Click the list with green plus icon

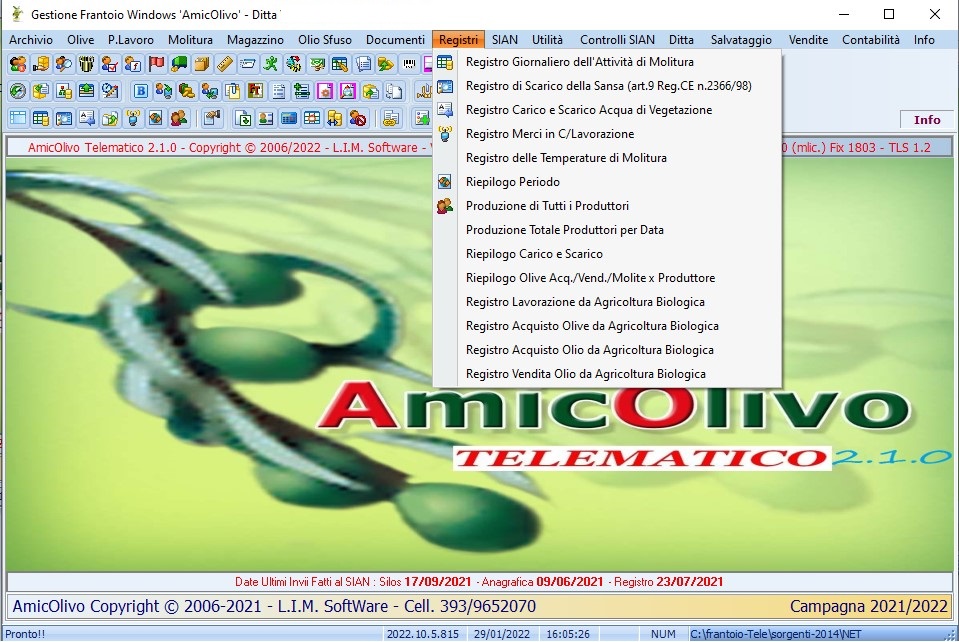pyautogui.click(x=302, y=91)
